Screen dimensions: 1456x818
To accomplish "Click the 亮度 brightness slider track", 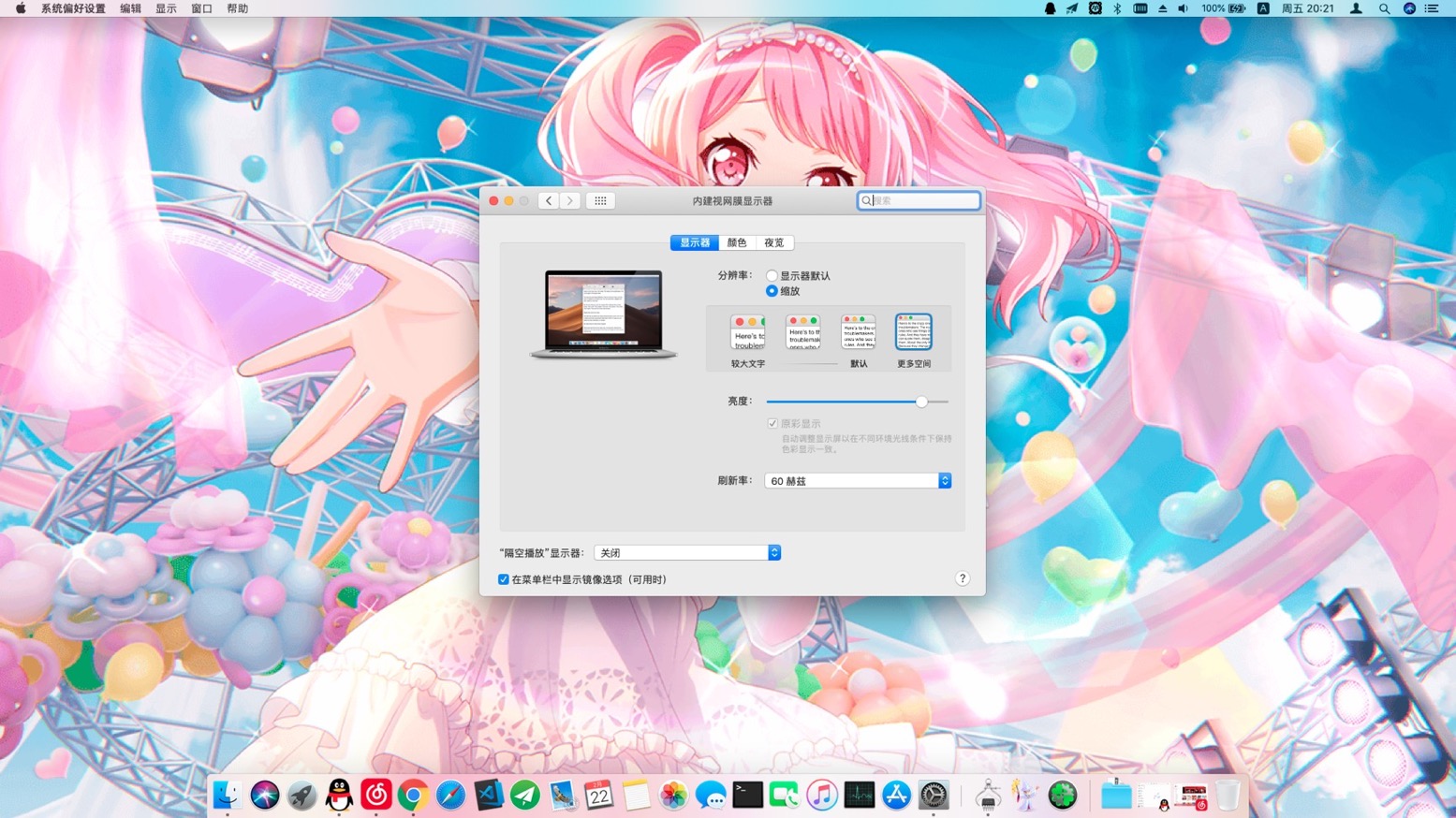I will tap(857, 402).
